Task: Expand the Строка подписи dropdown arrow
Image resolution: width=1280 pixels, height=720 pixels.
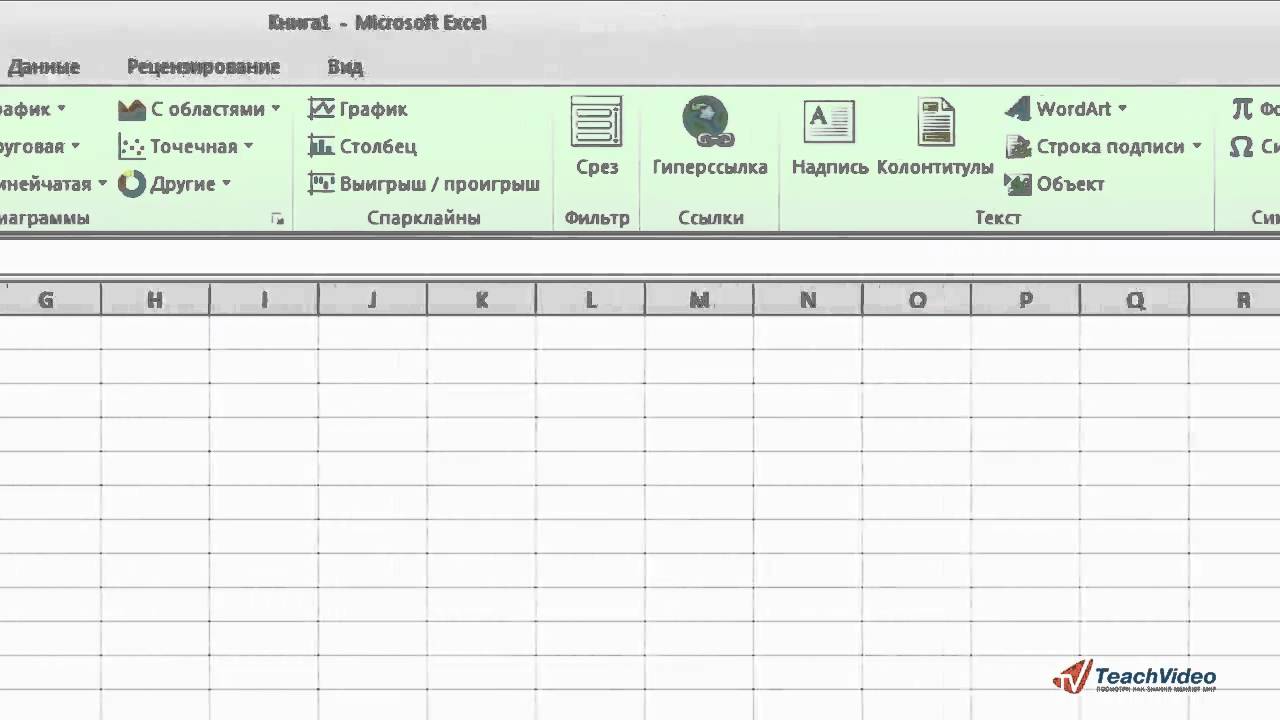Action: point(1196,146)
